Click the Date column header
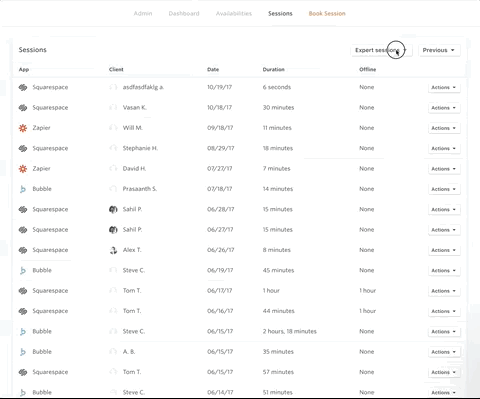The height and width of the screenshot is (399, 480). [x=213, y=69]
